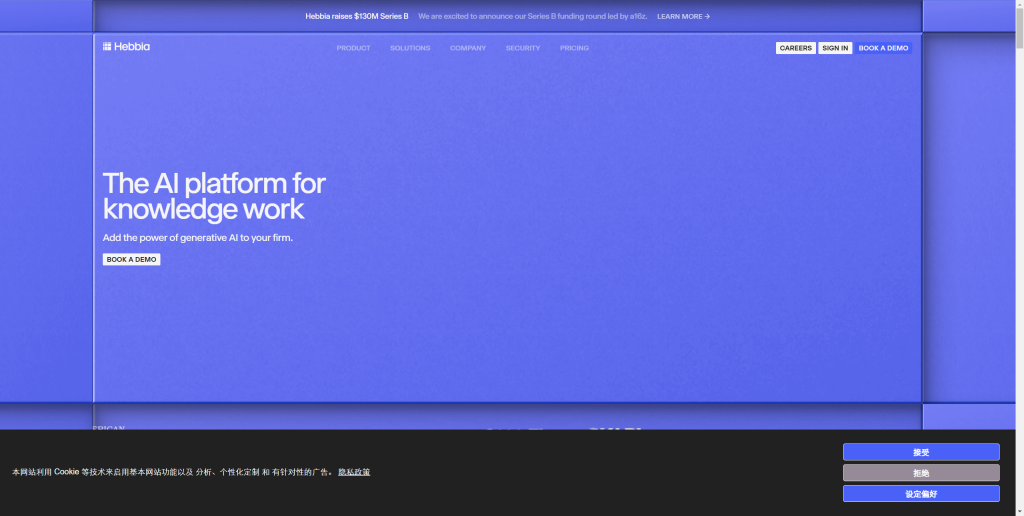This screenshot has height=516, width=1024.
Task: Click 'The AI platform for knowledge work' headline
Action: [214, 196]
